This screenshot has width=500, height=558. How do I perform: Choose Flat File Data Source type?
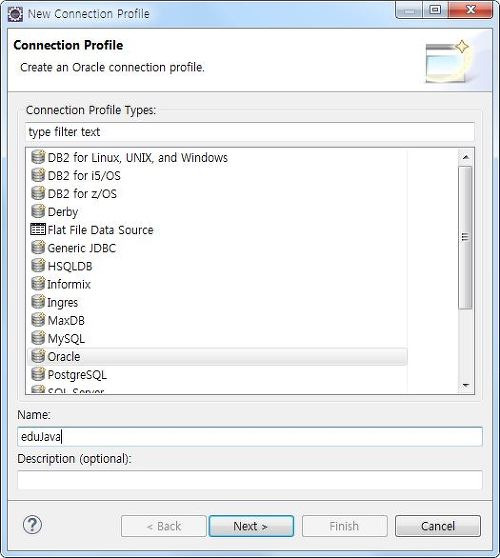(x=100, y=230)
